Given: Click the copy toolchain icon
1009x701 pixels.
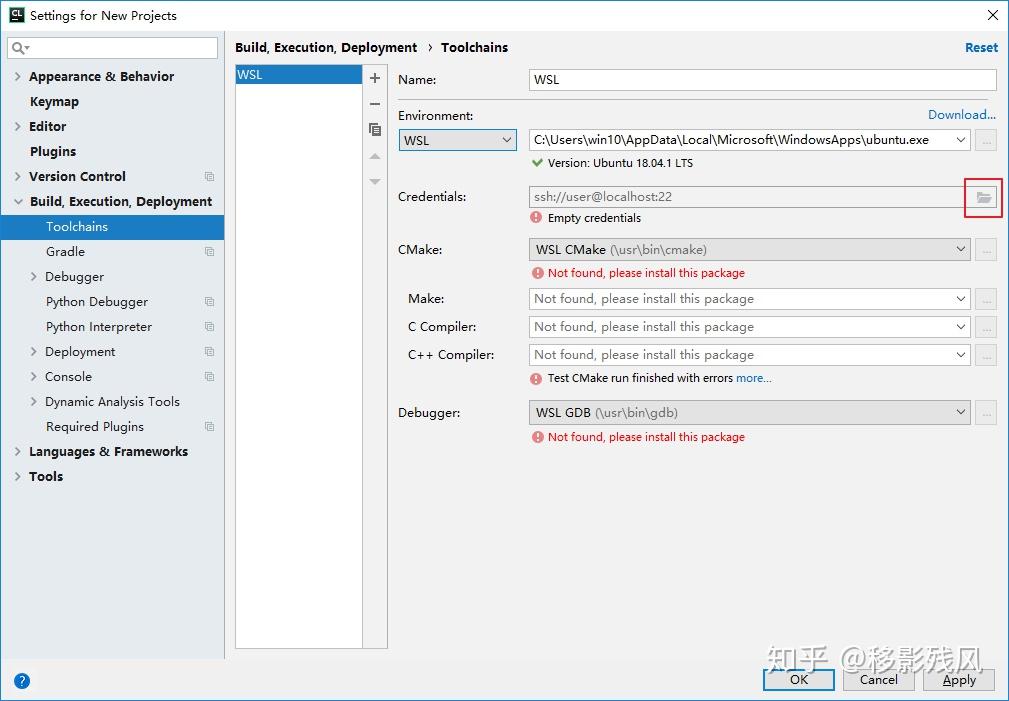Looking at the screenshot, I should point(375,130).
